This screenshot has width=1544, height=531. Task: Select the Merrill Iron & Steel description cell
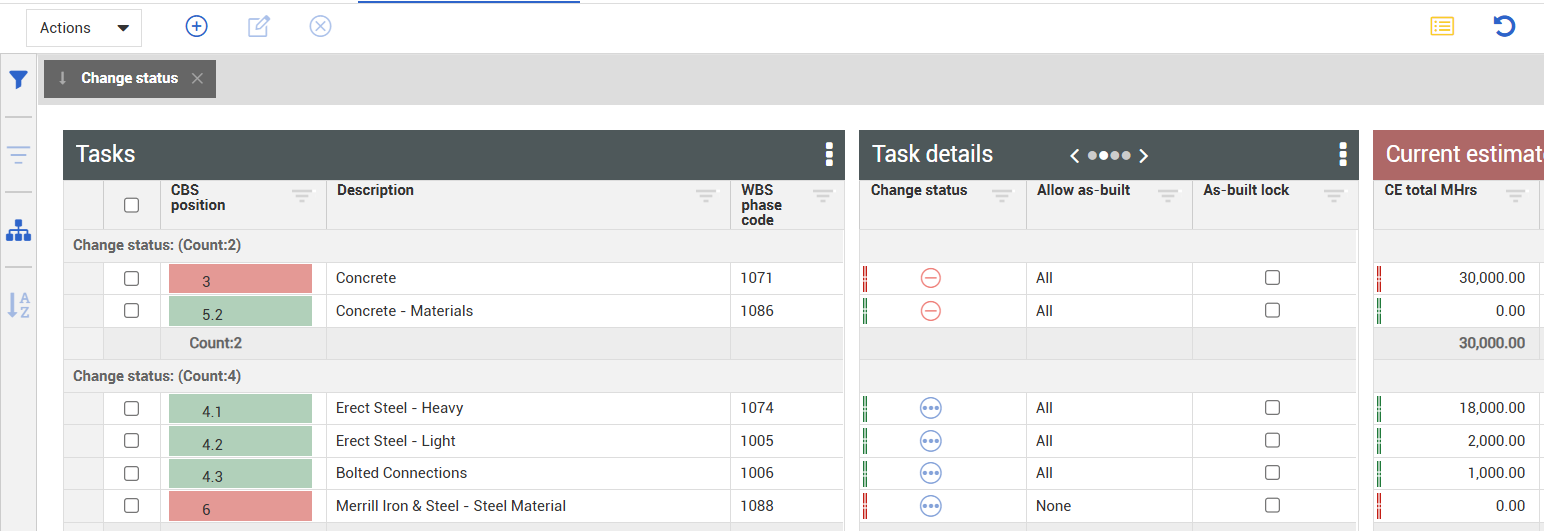pos(451,506)
